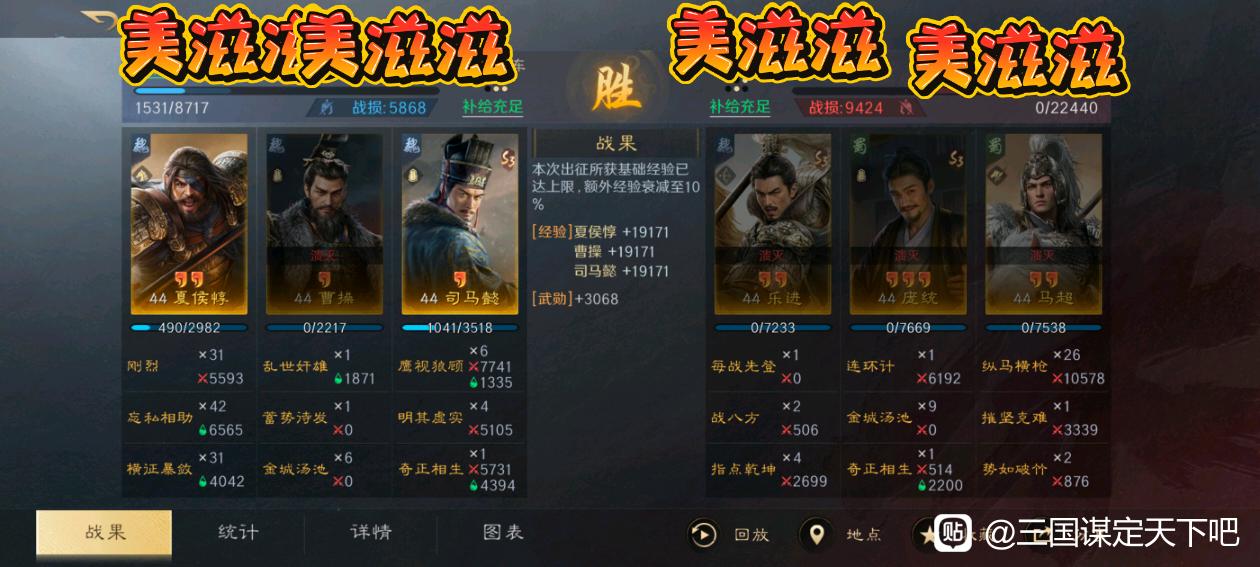Tap the red flame icon beside 战损 9424
The height and width of the screenshot is (567, 1260).
[x=906, y=107]
